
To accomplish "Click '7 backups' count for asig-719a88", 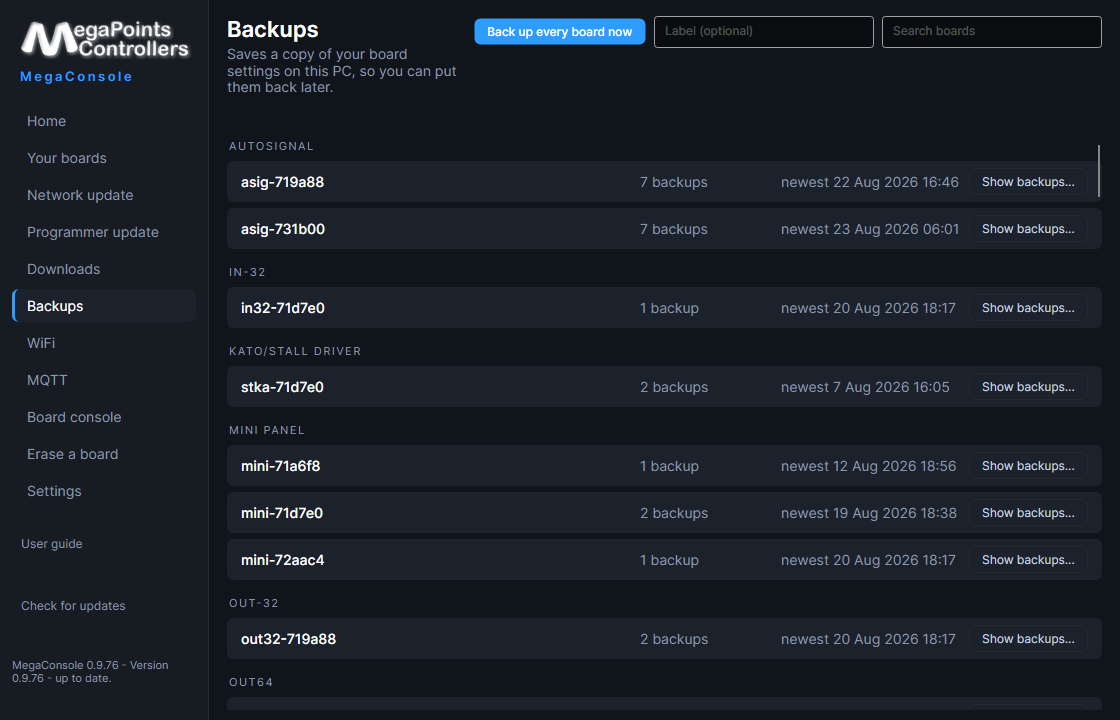I will pos(674,182).
